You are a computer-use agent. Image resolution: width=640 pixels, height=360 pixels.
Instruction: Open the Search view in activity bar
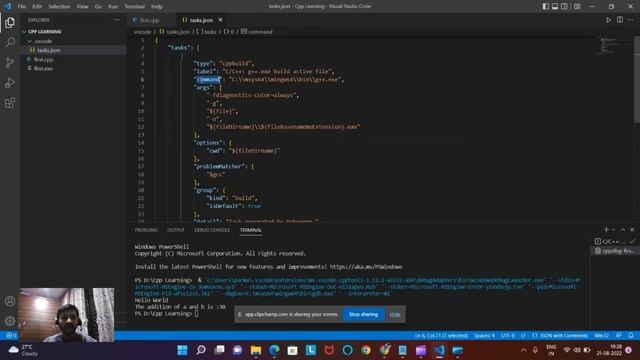pos(10,42)
